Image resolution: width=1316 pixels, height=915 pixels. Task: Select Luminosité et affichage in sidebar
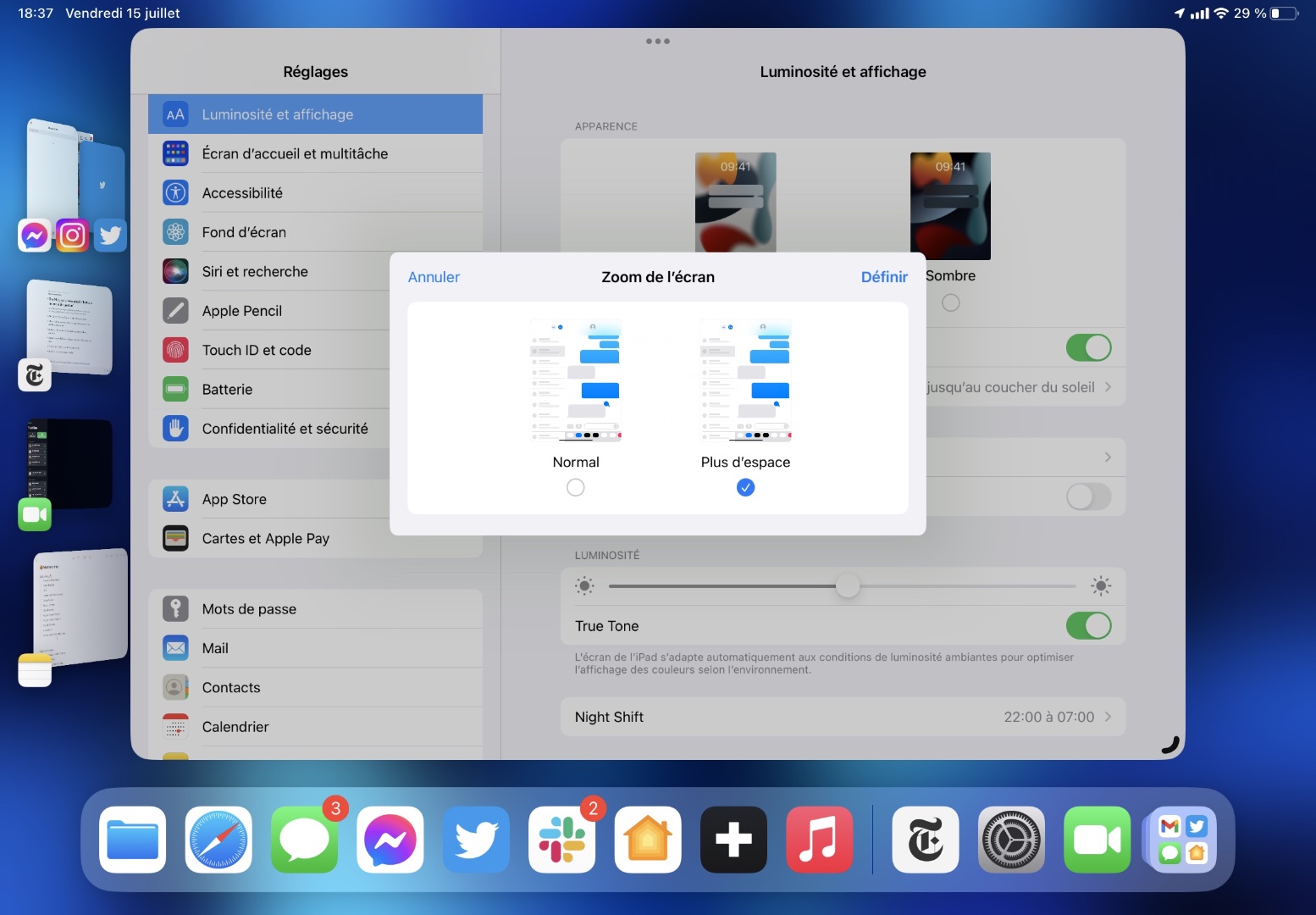click(x=315, y=114)
